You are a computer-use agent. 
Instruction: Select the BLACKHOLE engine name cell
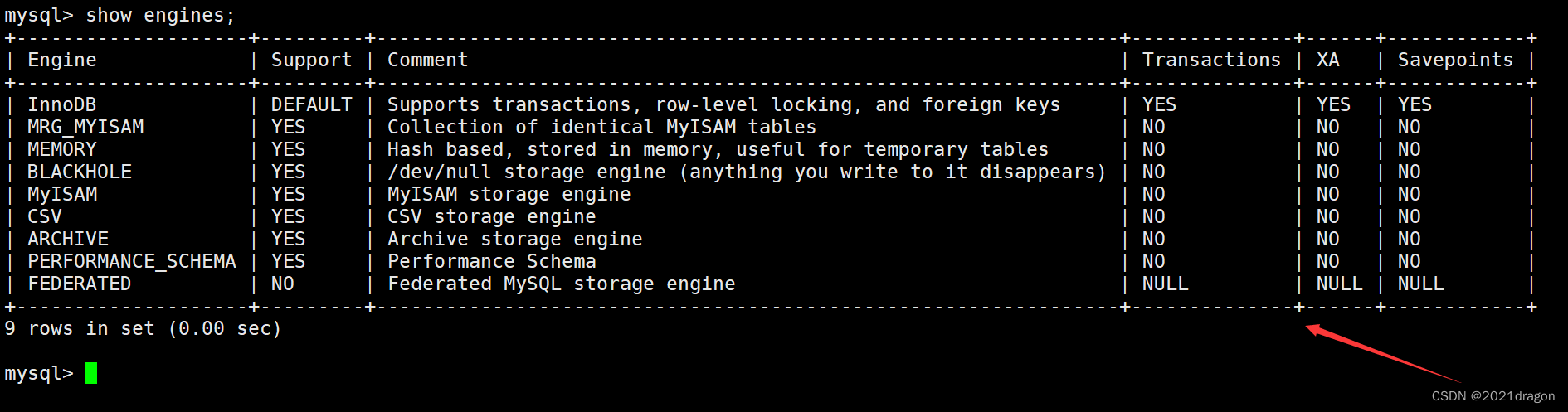[x=80, y=172]
